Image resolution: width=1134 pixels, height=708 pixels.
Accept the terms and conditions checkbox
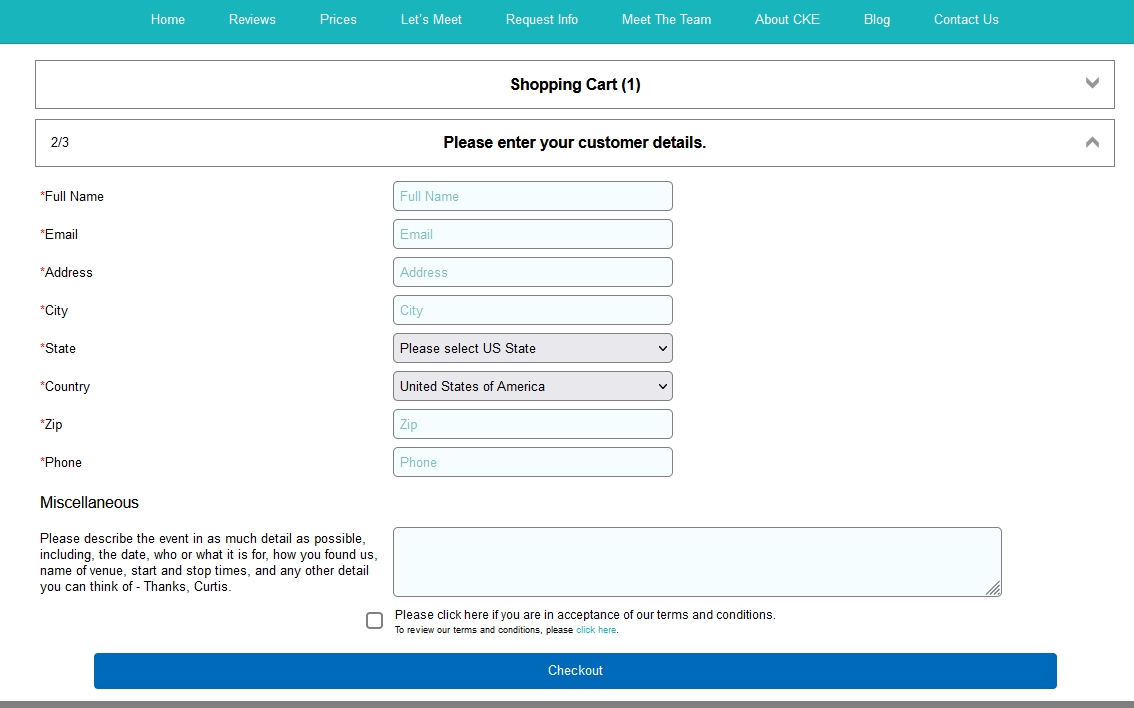[x=374, y=621]
